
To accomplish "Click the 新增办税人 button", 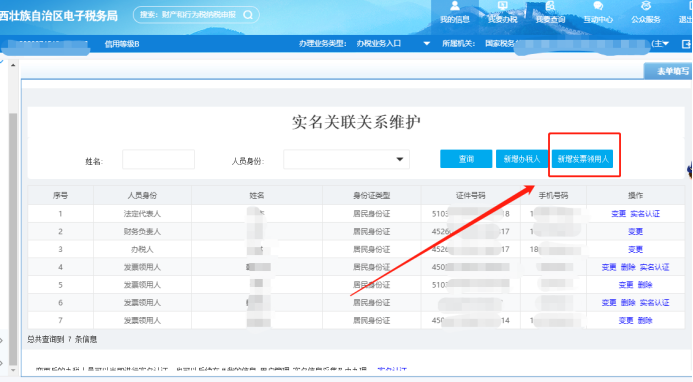I will tap(522, 159).
